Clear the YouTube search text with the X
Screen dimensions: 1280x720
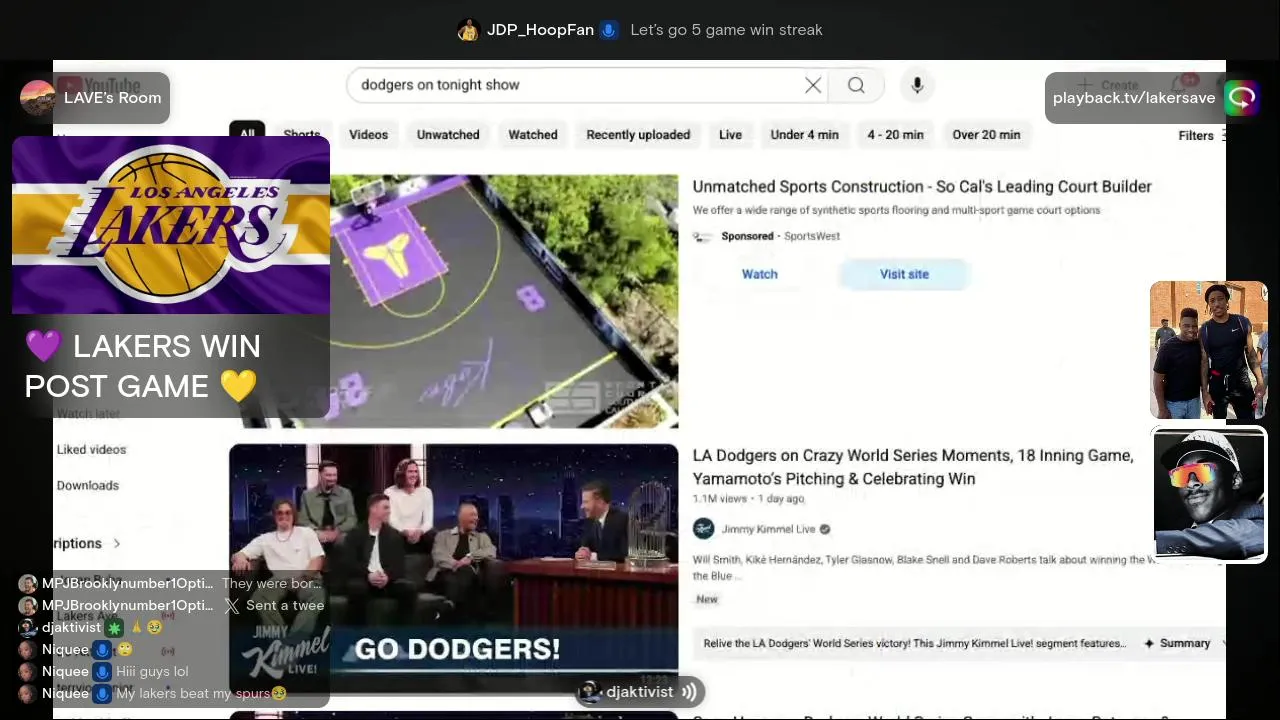813,85
